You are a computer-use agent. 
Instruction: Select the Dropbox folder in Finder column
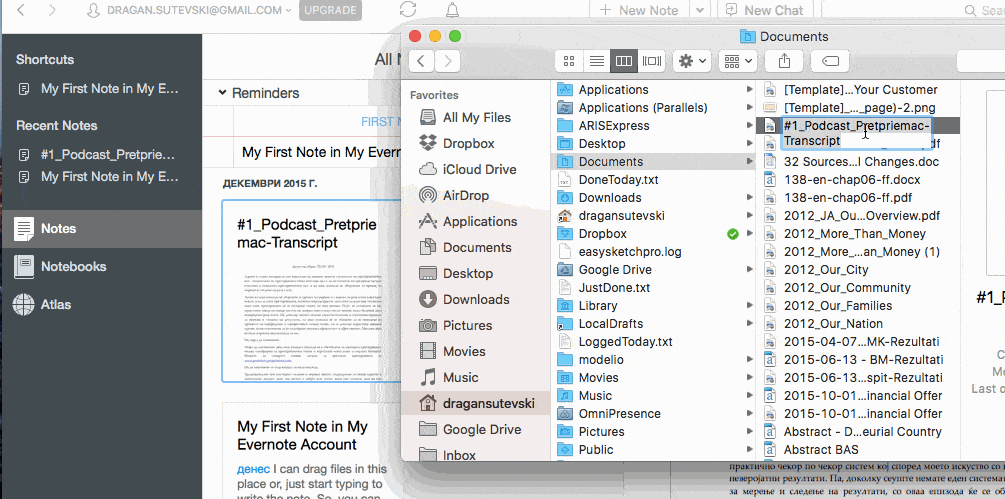(602, 233)
